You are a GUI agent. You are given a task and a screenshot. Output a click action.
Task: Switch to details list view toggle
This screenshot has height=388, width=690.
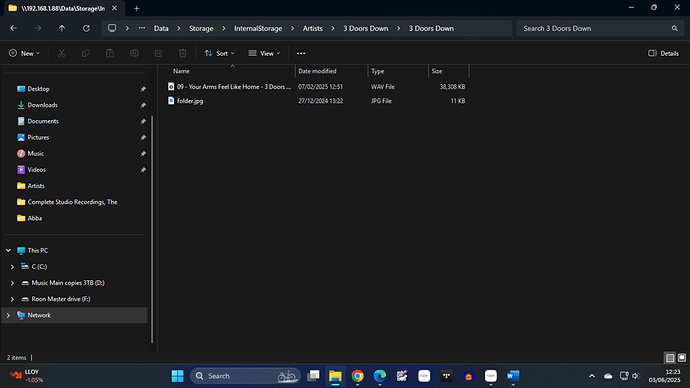[670, 358]
